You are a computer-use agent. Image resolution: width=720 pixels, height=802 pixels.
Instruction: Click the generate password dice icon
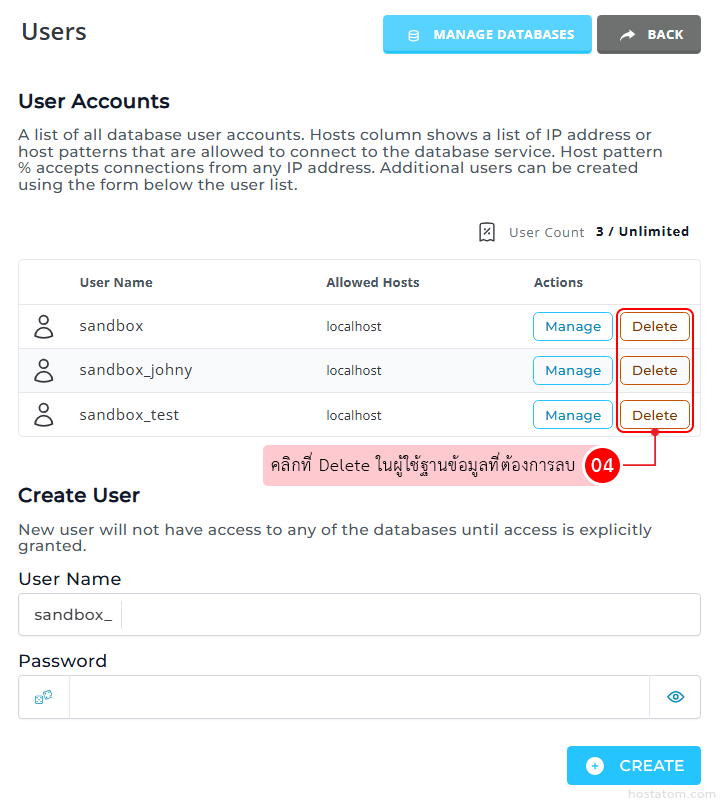coord(44,697)
